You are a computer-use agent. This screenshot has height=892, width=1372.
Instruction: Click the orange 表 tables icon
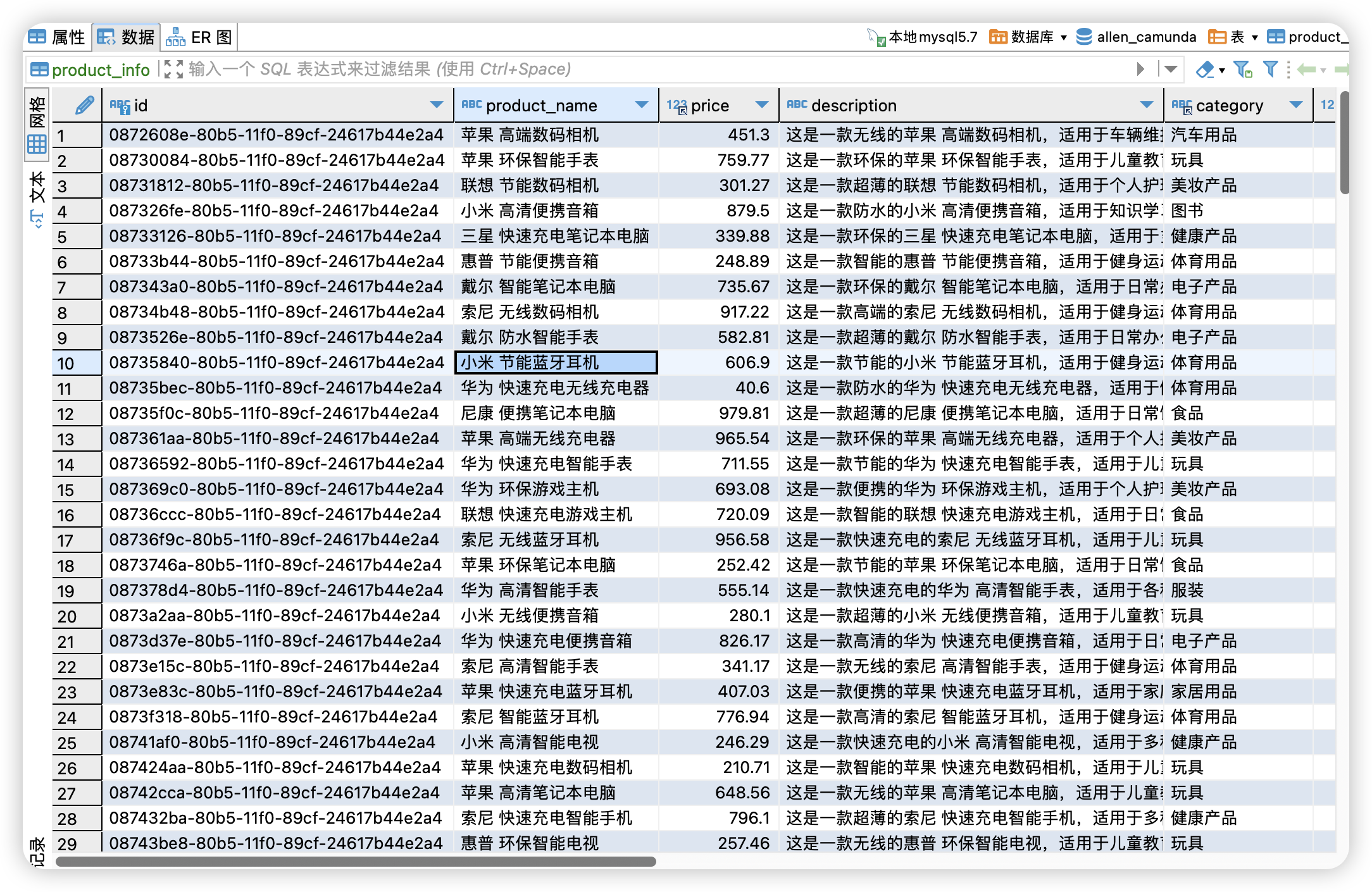1216,37
